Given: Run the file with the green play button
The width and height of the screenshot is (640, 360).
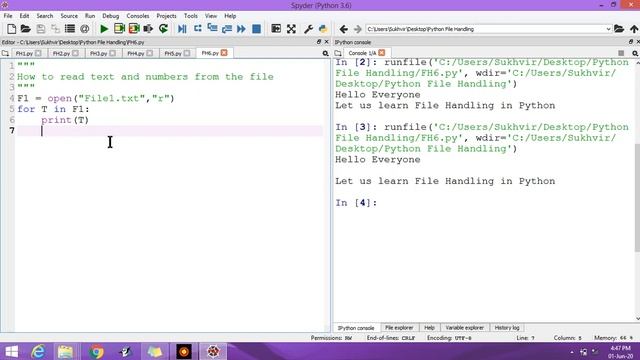Looking at the screenshot, I should (x=104, y=29).
